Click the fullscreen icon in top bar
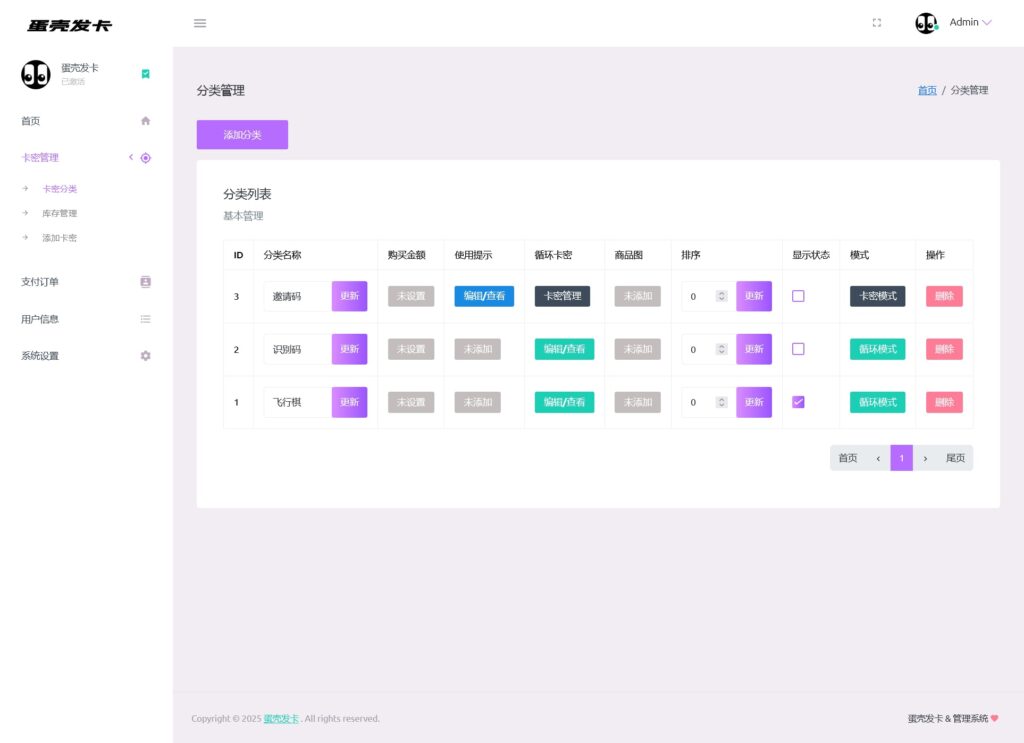1024x743 pixels. pos(877,23)
